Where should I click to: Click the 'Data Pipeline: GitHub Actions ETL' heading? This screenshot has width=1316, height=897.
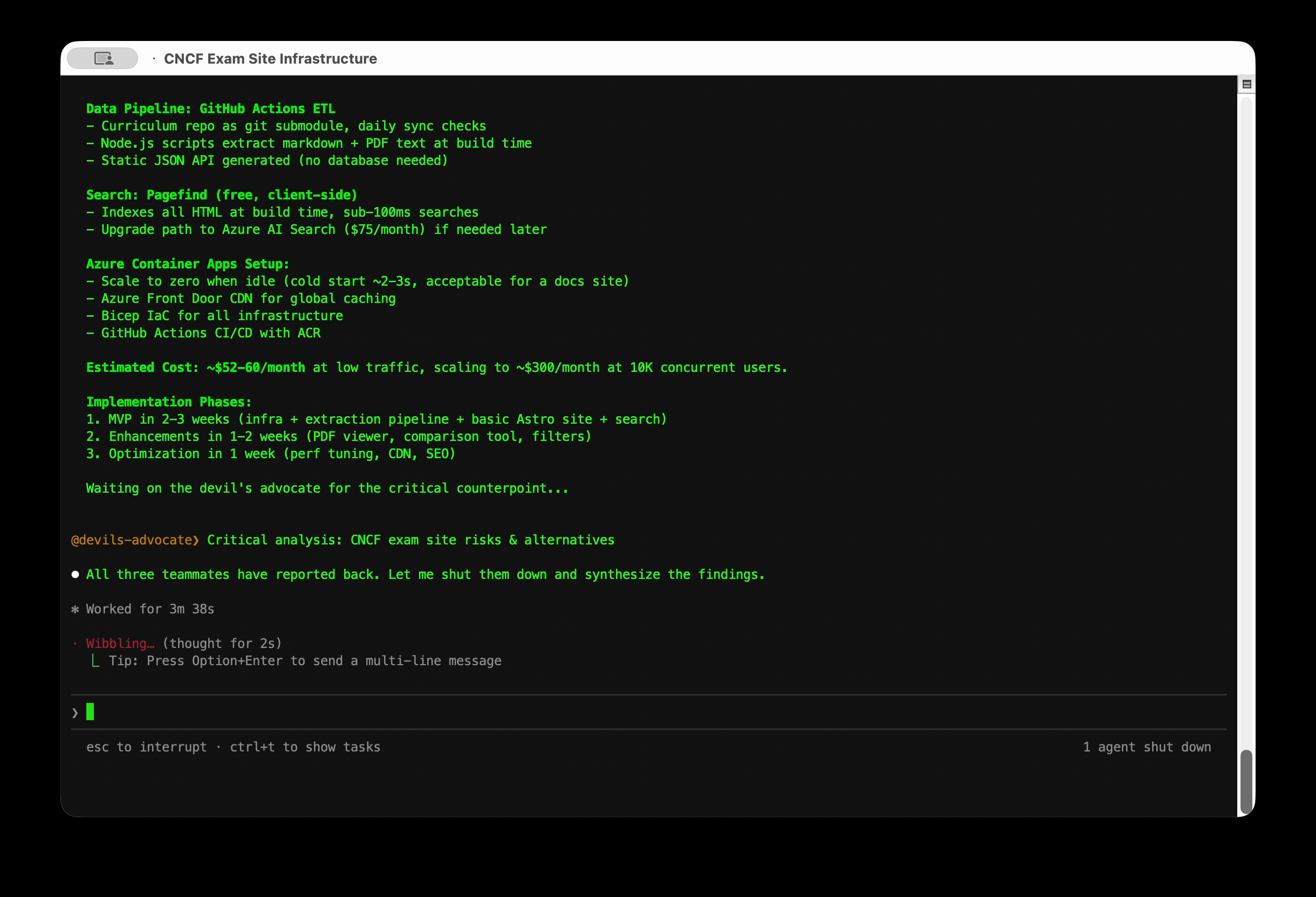click(x=211, y=109)
